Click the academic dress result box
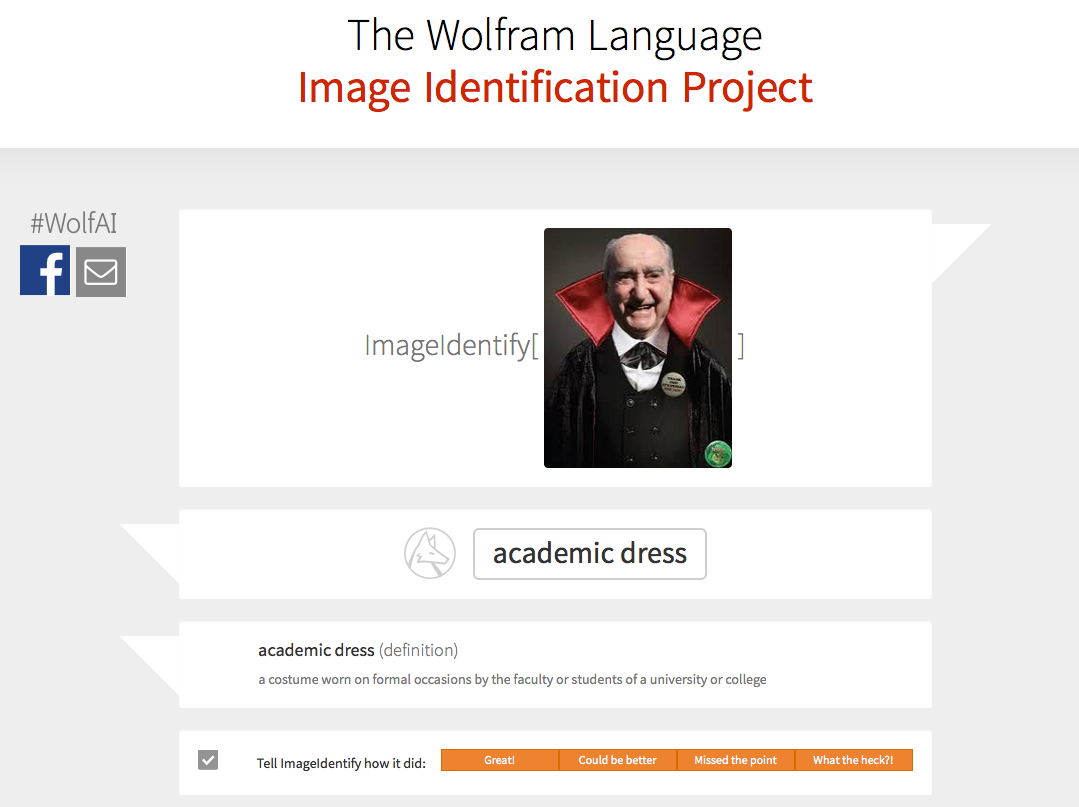Screen dimensions: 1079x807 pyautogui.click(x=590, y=554)
